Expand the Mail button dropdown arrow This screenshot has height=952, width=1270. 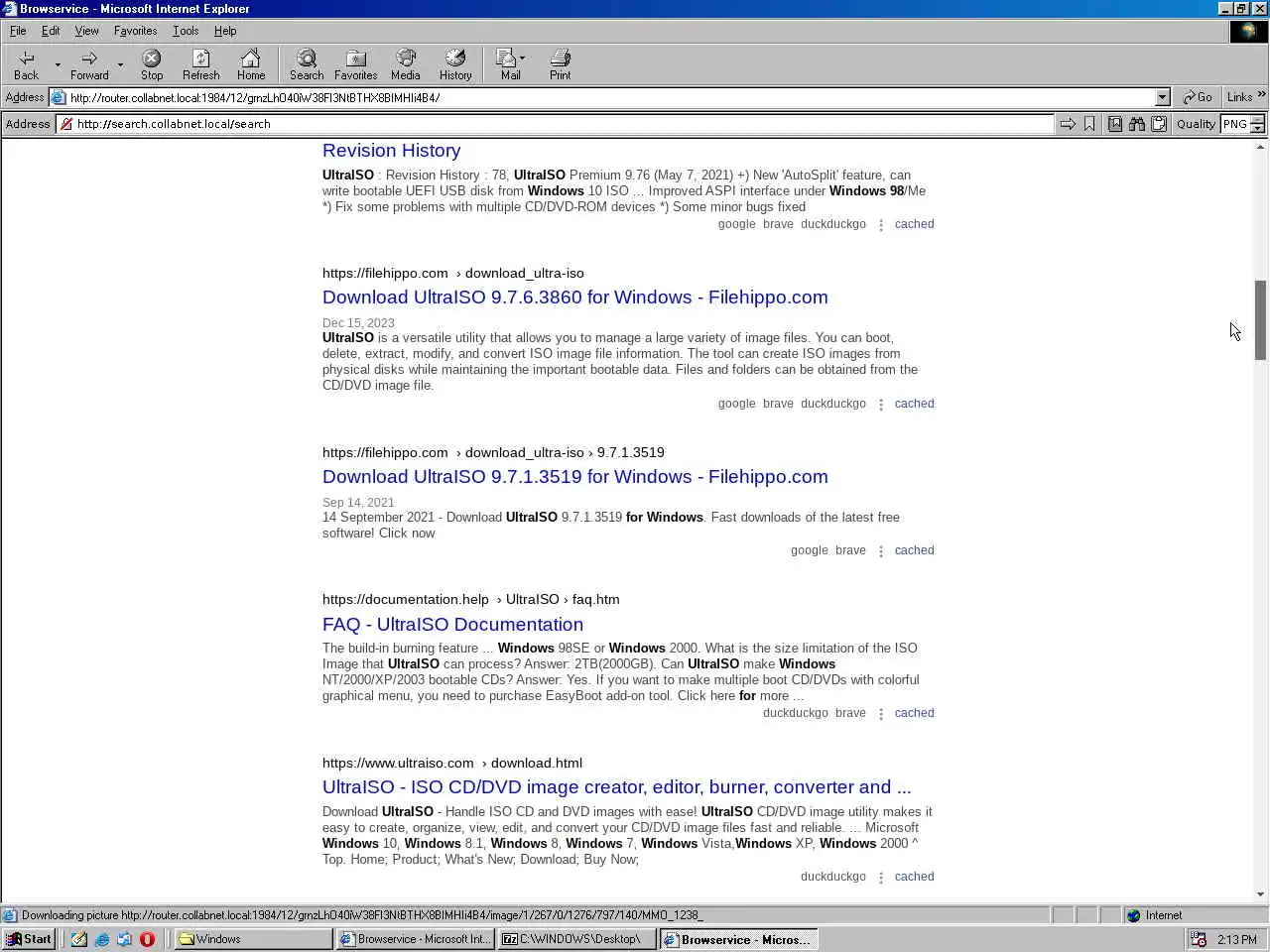[x=523, y=58]
